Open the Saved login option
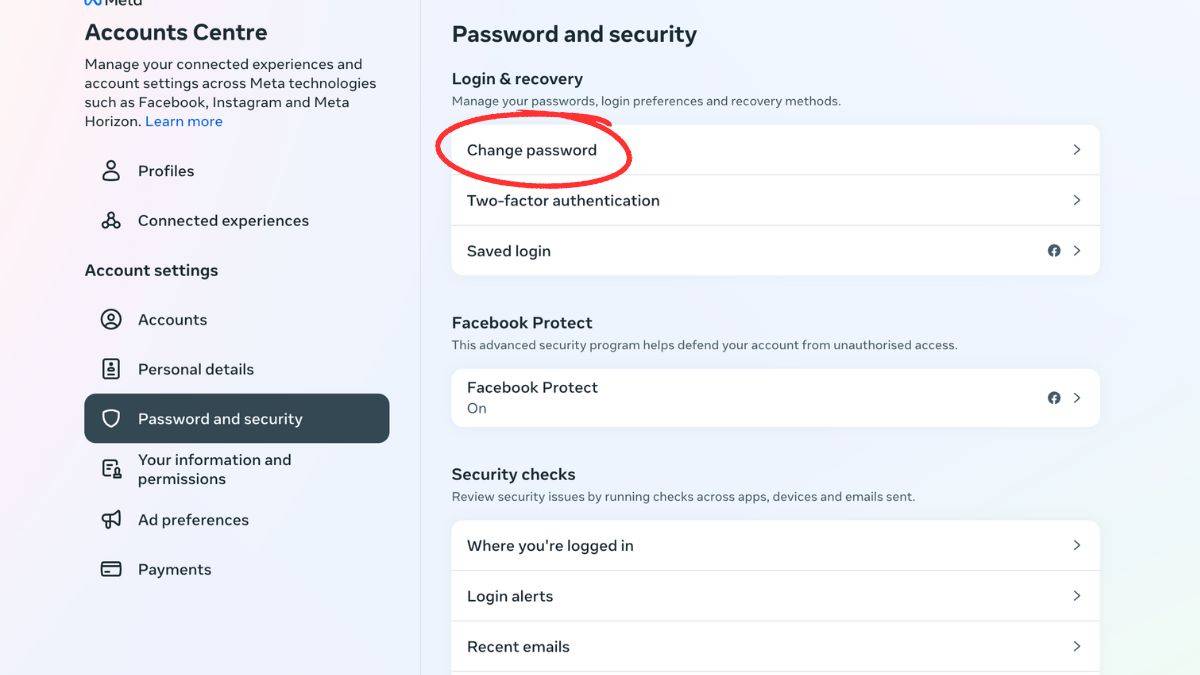Viewport: 1200px width, 675px height. tap(509, 251)
